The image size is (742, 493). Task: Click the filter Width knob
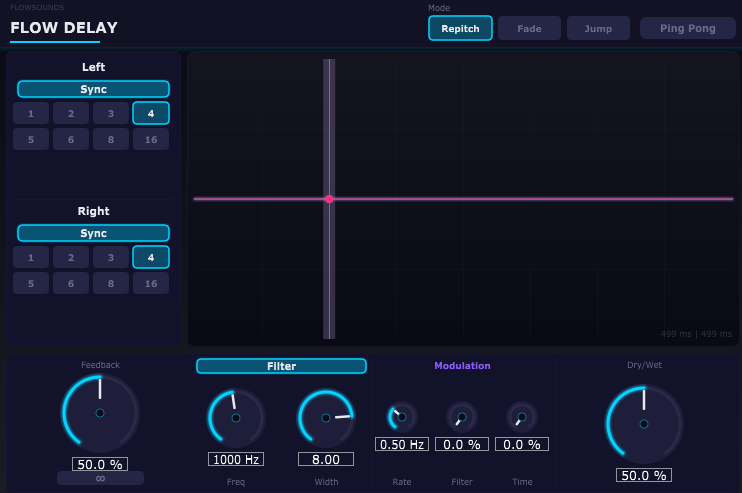326,418
